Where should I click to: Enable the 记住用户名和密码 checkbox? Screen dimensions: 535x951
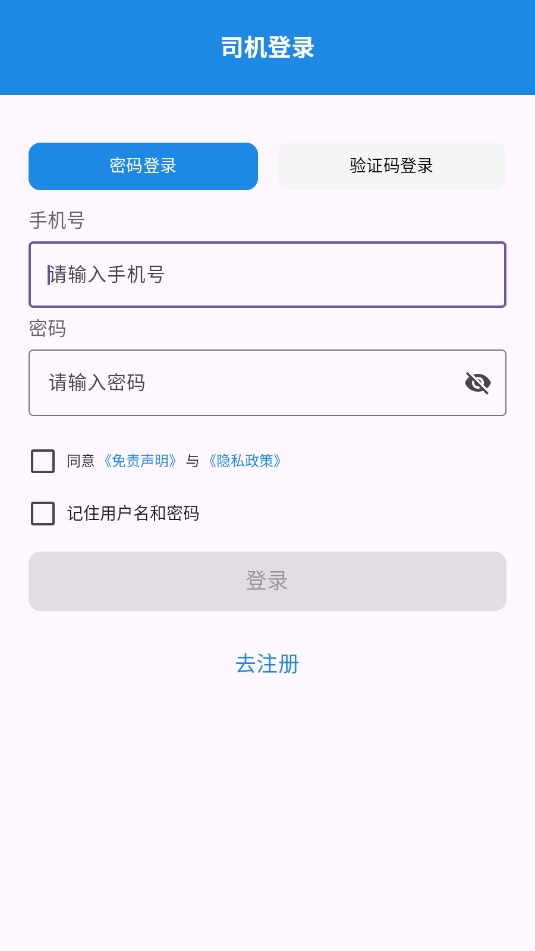pos(42,514)
